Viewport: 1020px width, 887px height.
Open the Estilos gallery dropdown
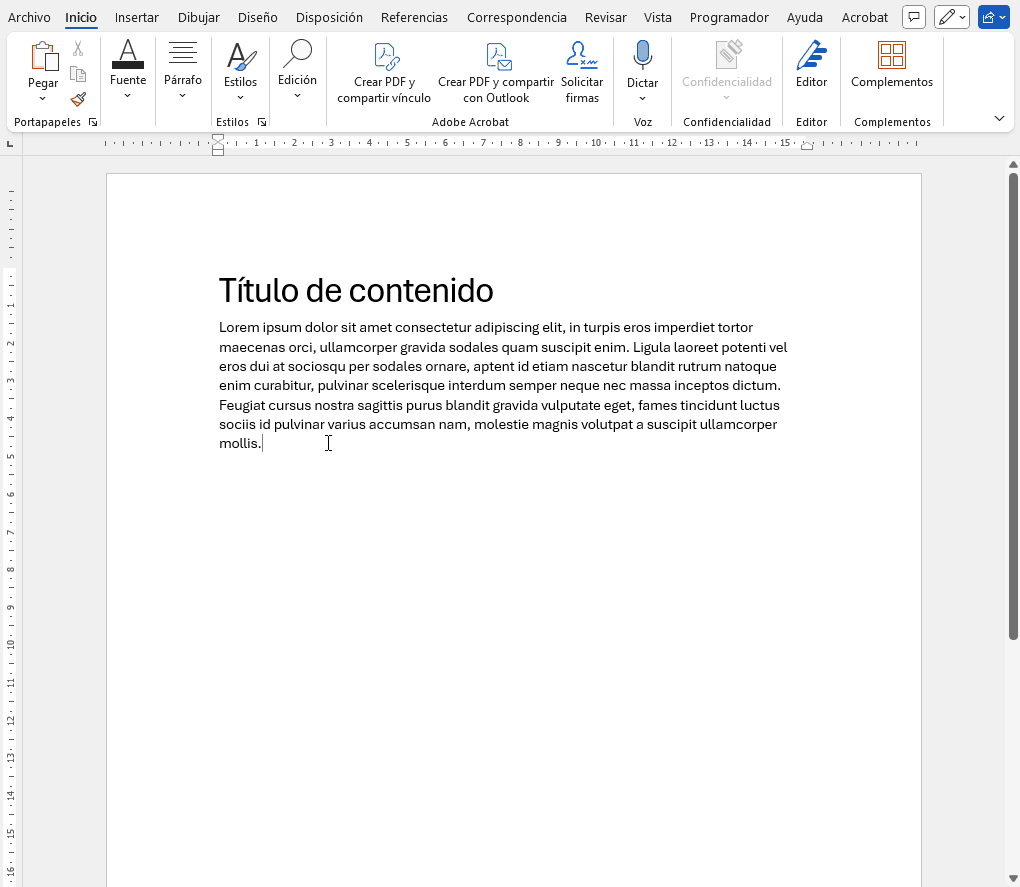pos(240,97)
